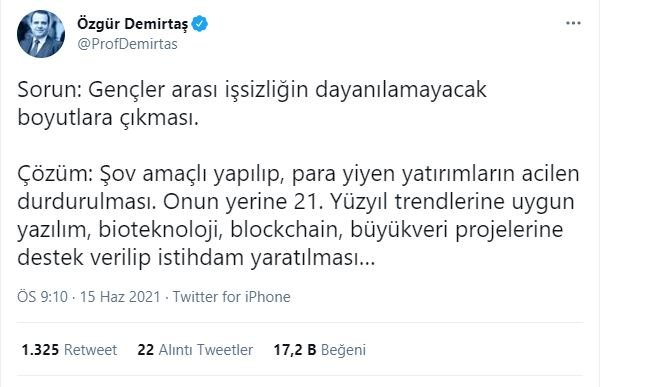Open the 22 Alıntı Tweetler list
This screenshot has width=670, height=387.
point(195,350)
